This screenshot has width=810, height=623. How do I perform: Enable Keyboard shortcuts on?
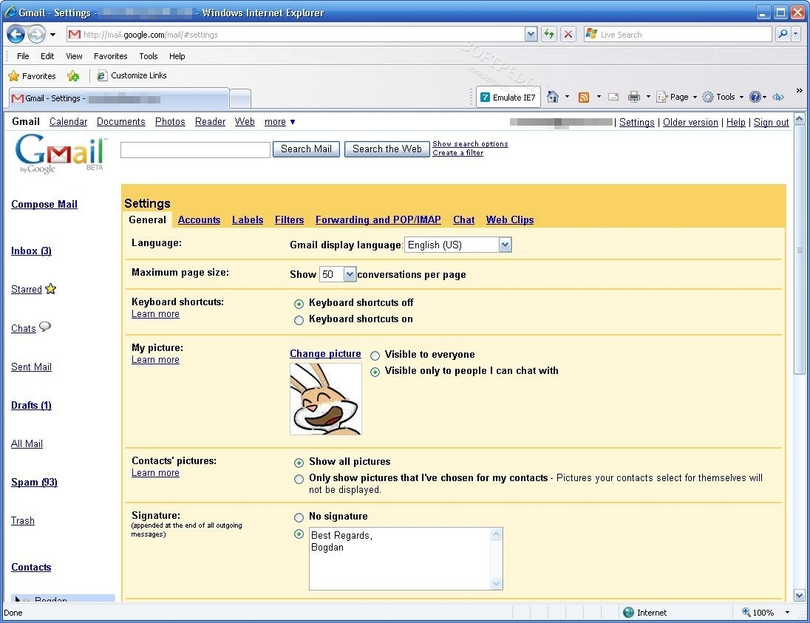[x=299, y=320]
